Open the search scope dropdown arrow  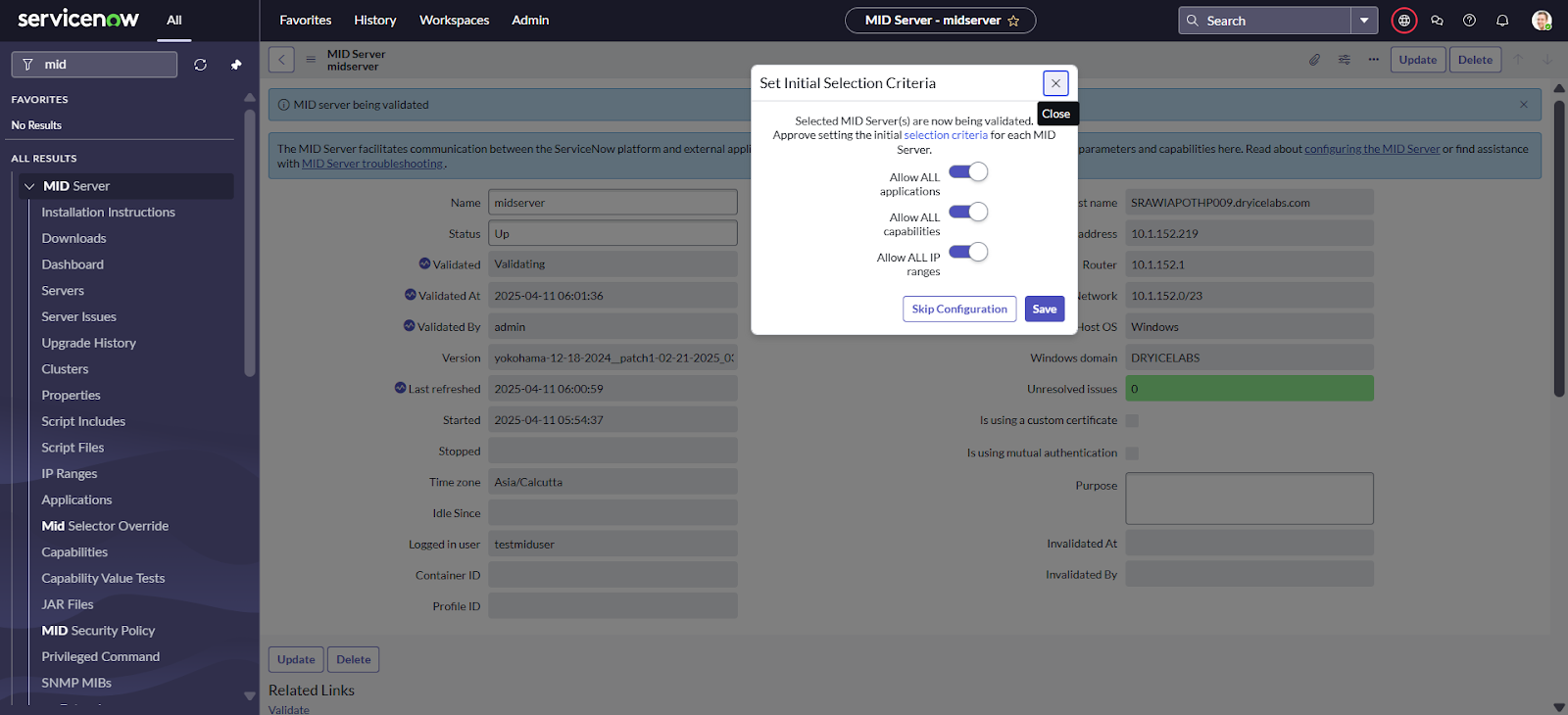click(1364, 21)
